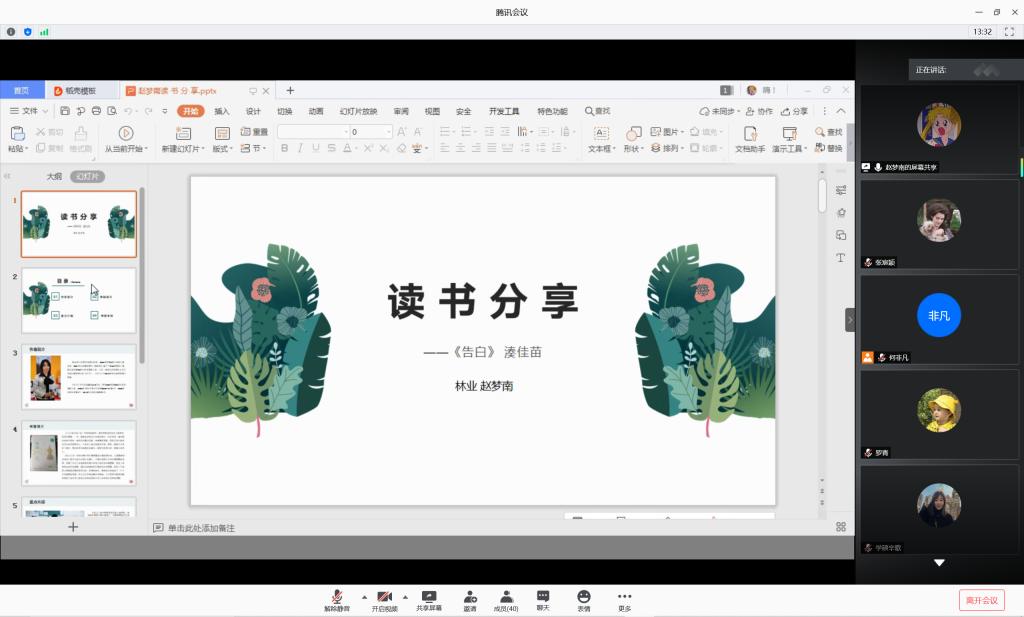1024x617 pixels.
Task: Select slide 2 thumbnail in panel
Action: coord(78,300)
